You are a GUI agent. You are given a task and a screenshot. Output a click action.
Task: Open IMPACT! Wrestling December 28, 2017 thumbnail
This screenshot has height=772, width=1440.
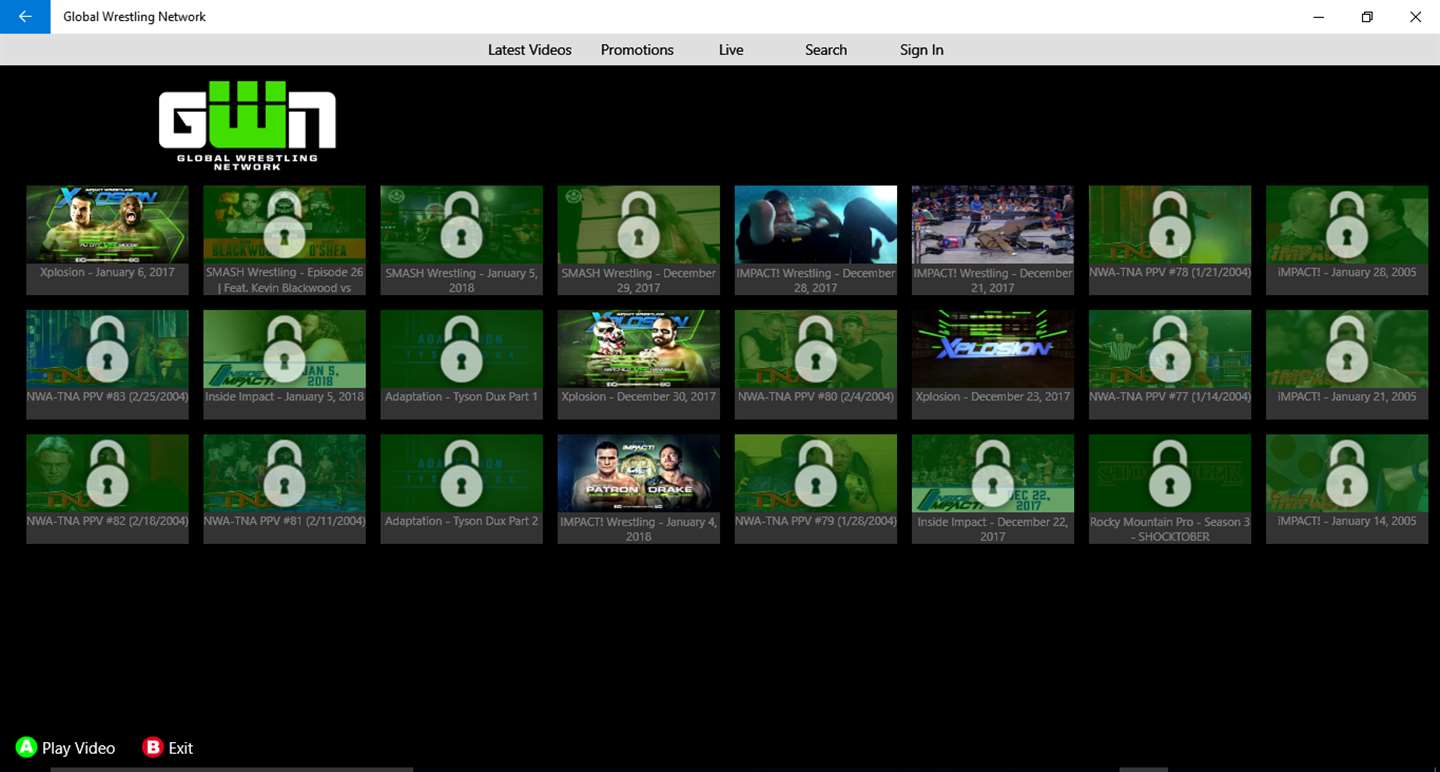(x=815, y=224)
